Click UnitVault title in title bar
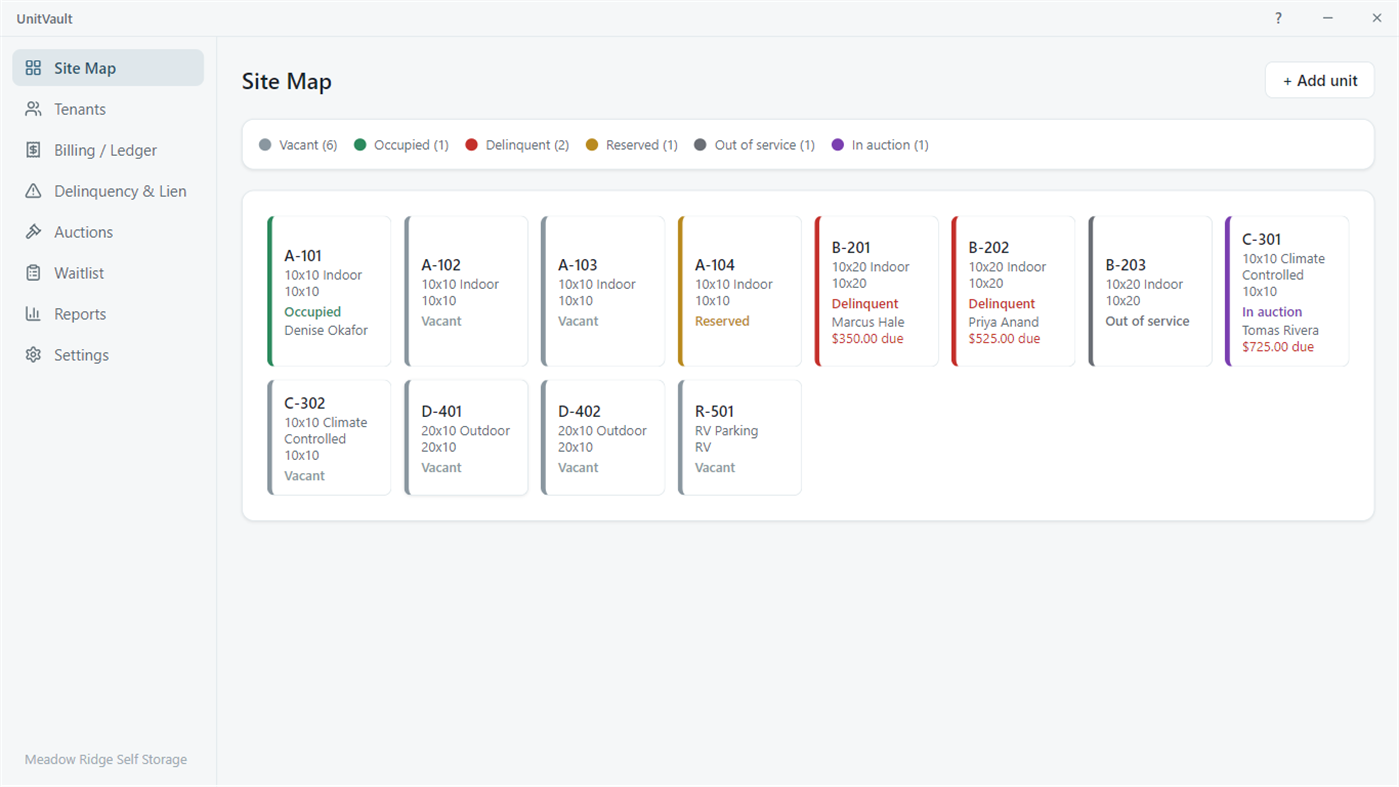The height and width of the screenshot is (787, 1399). pos(45,19)
